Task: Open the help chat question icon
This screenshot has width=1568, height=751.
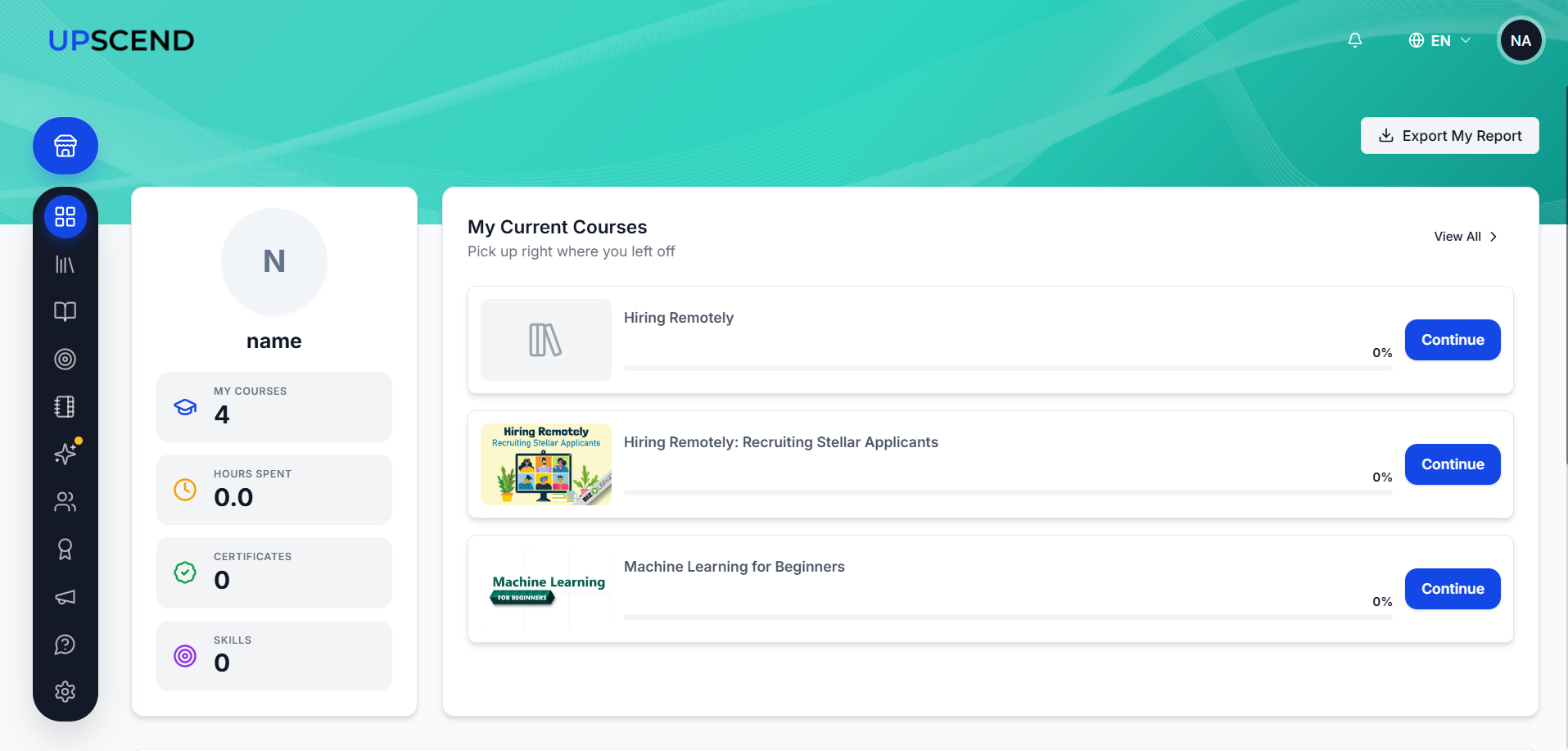Action: tap(66, 645)
